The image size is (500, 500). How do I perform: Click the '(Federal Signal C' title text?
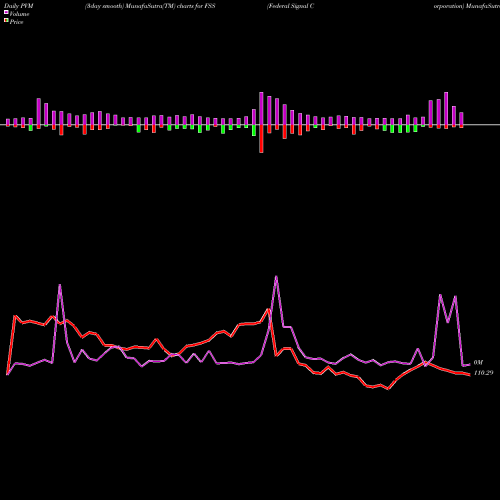[290, 6]
